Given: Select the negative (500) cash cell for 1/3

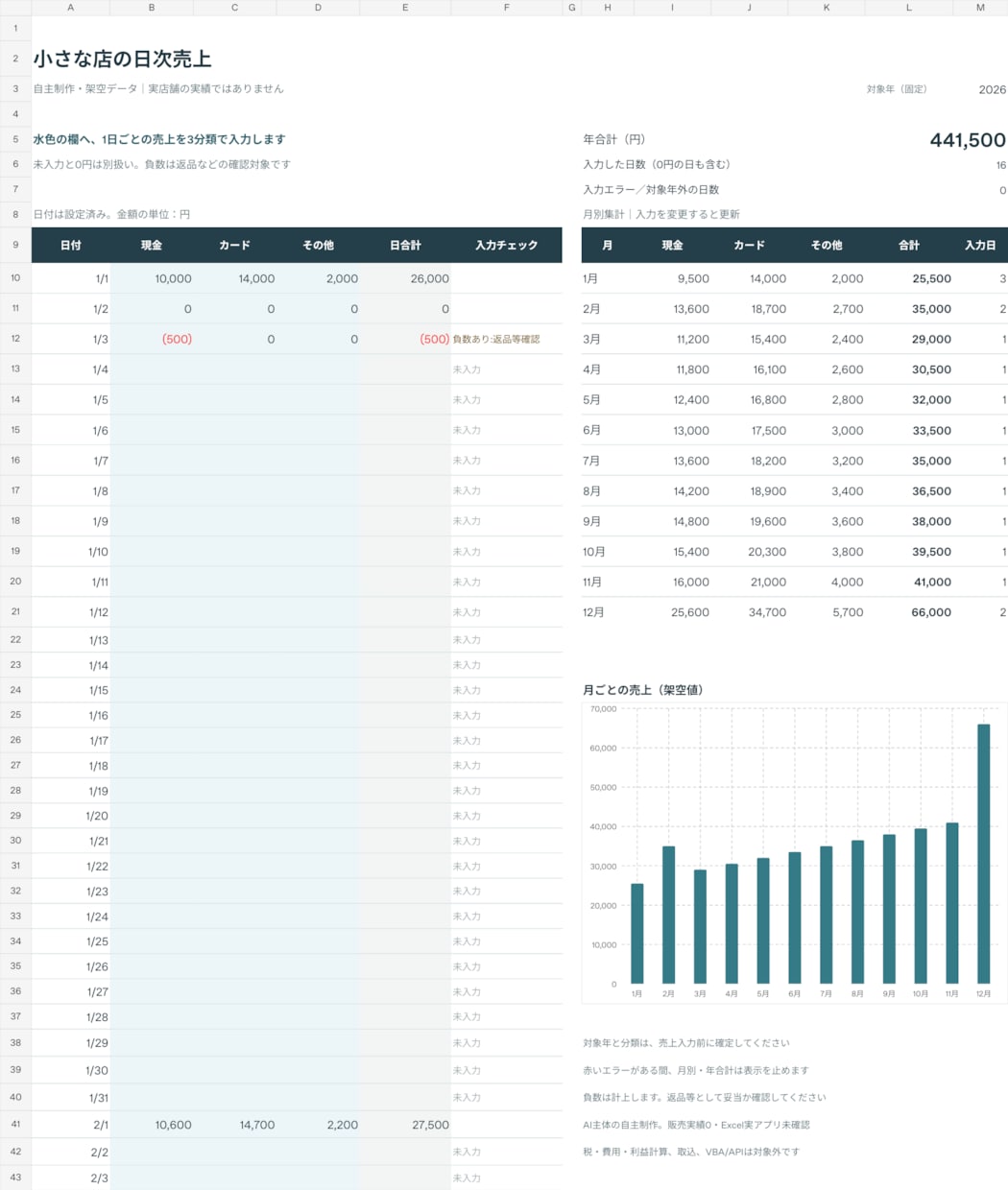Looking at the screenshot, I should (152, 339).
